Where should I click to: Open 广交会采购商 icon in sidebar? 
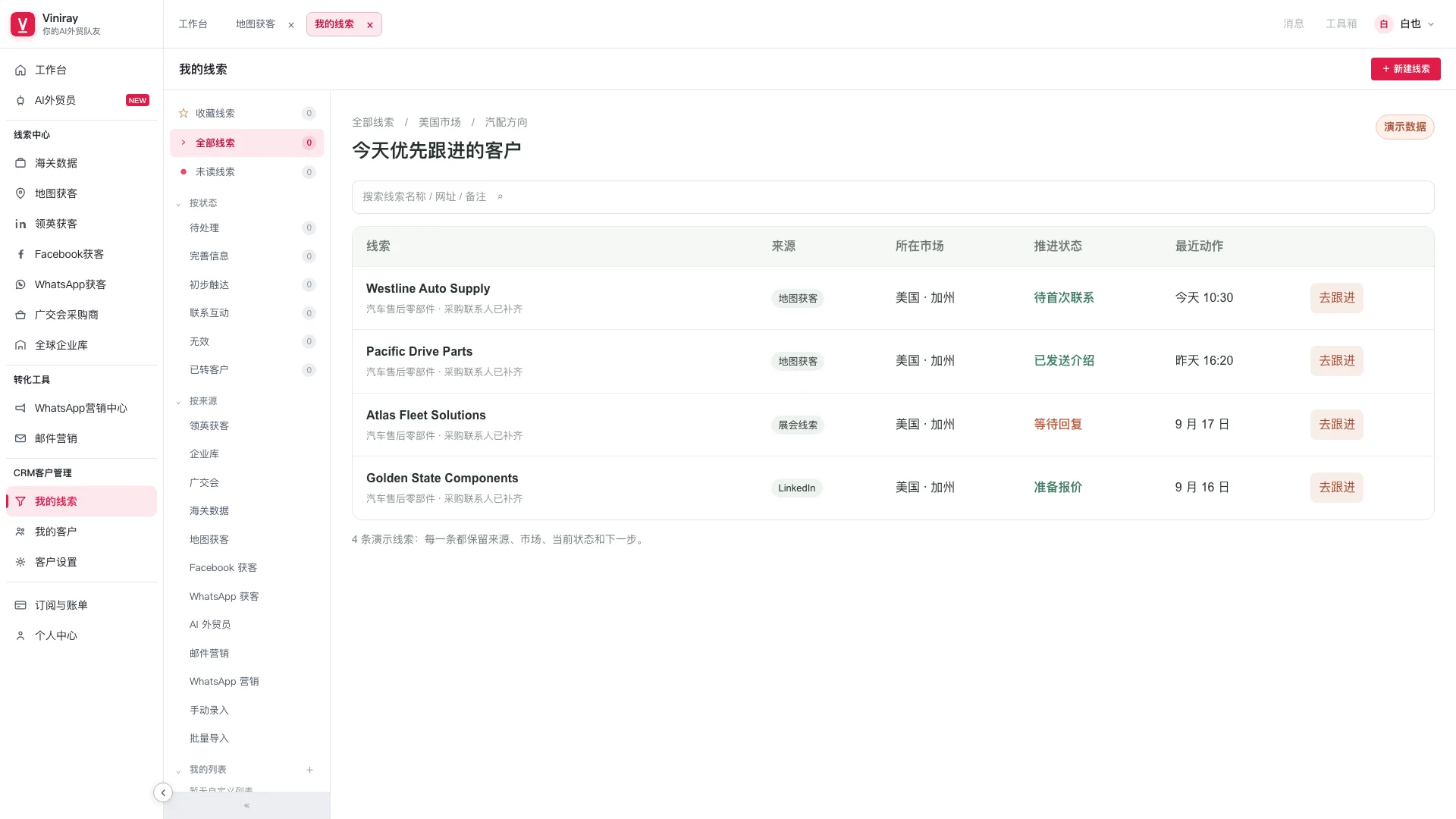tap(20, 315)
